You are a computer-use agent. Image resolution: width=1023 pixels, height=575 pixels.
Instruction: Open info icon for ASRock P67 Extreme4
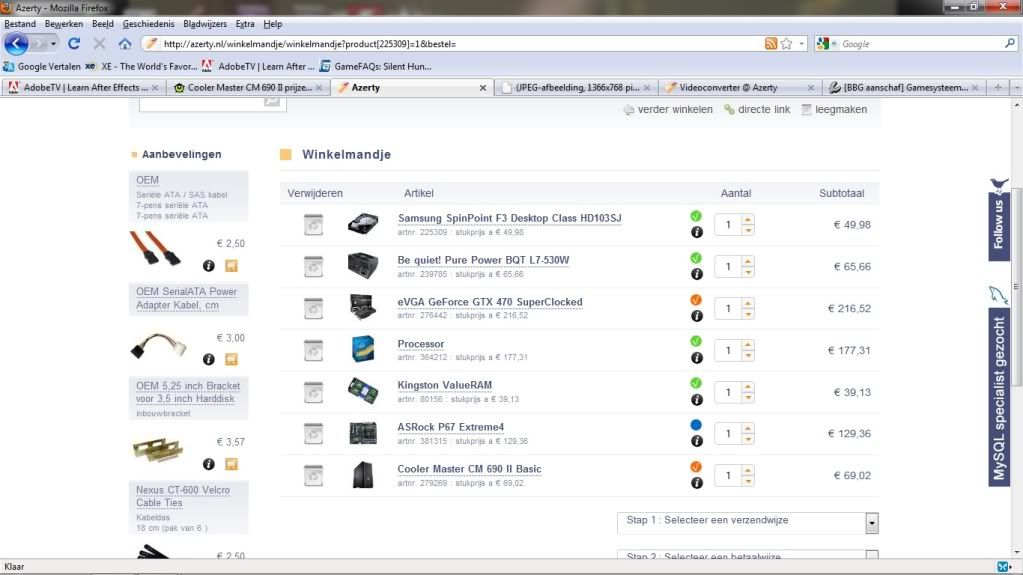[x=697, y=441]
